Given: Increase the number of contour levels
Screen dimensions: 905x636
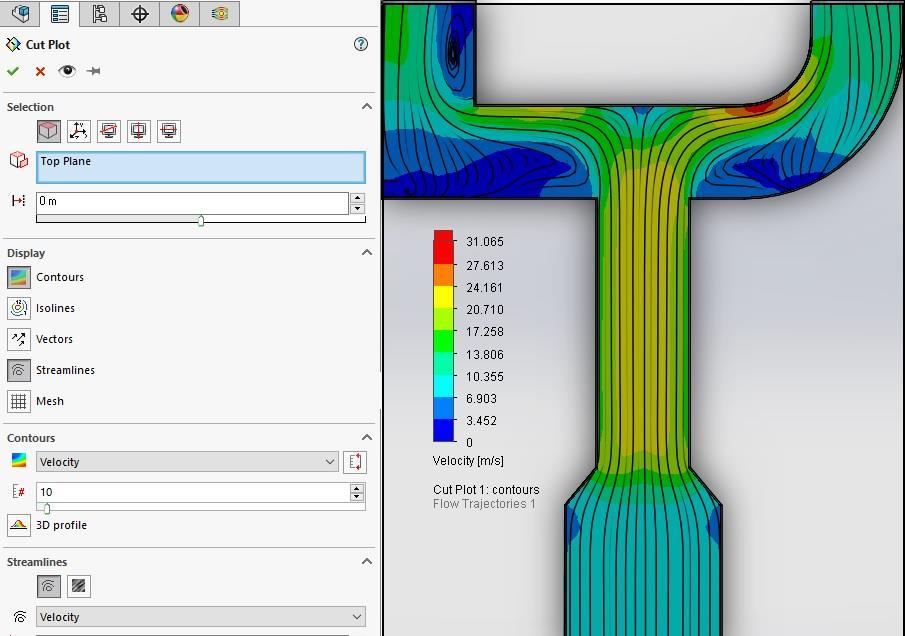Looking at the screenshot, I should click(x=357, y=488).
